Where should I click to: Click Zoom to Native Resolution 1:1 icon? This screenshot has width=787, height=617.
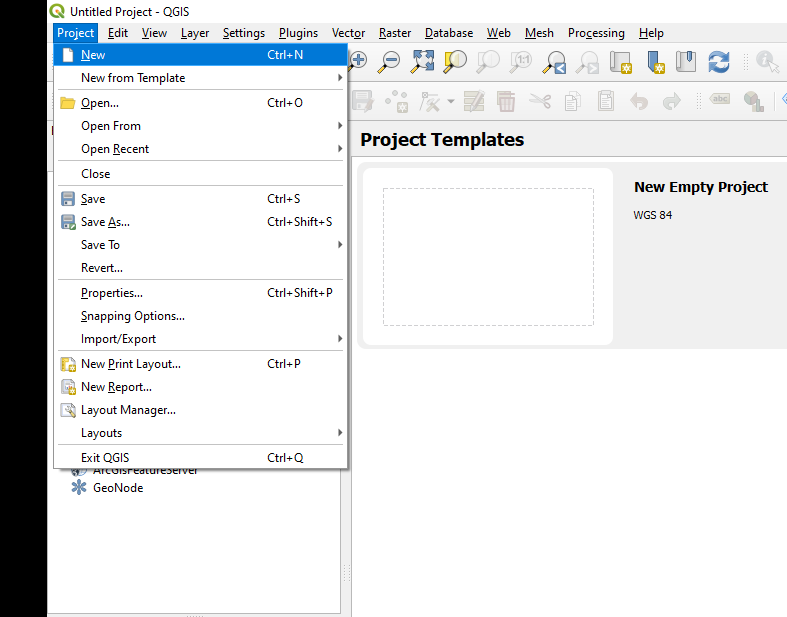point(521,61)
